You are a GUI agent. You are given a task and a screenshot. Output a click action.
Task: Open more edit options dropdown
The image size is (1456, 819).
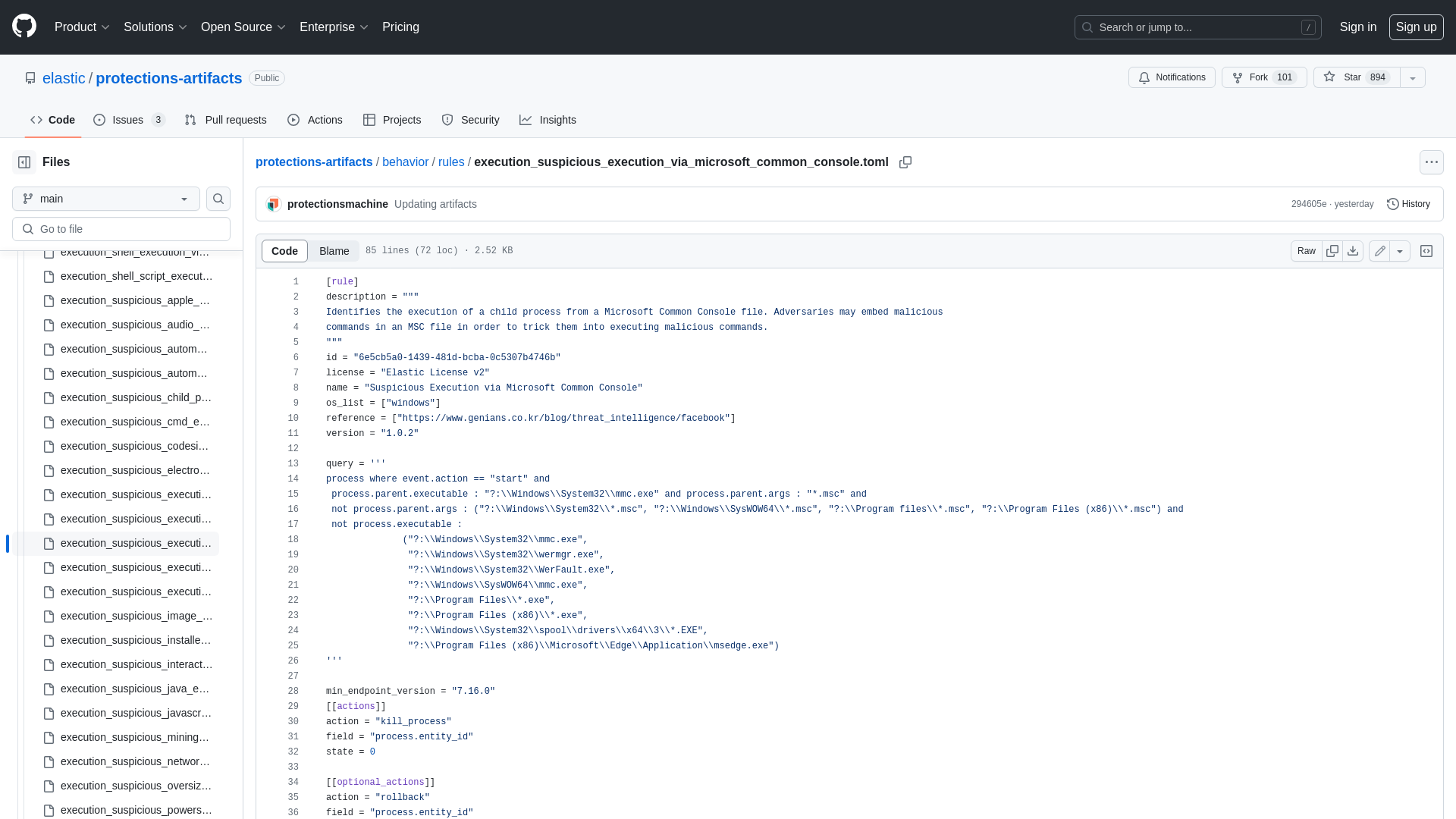(x=1400, y=251)
